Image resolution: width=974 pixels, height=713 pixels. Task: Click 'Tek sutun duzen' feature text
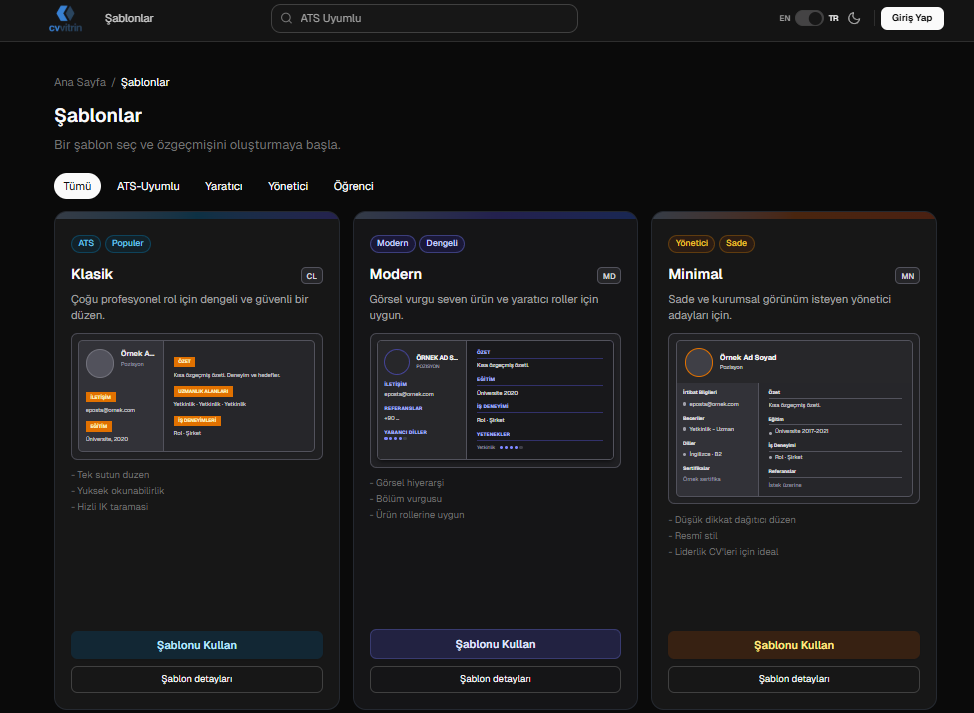[x=111, y=475]
